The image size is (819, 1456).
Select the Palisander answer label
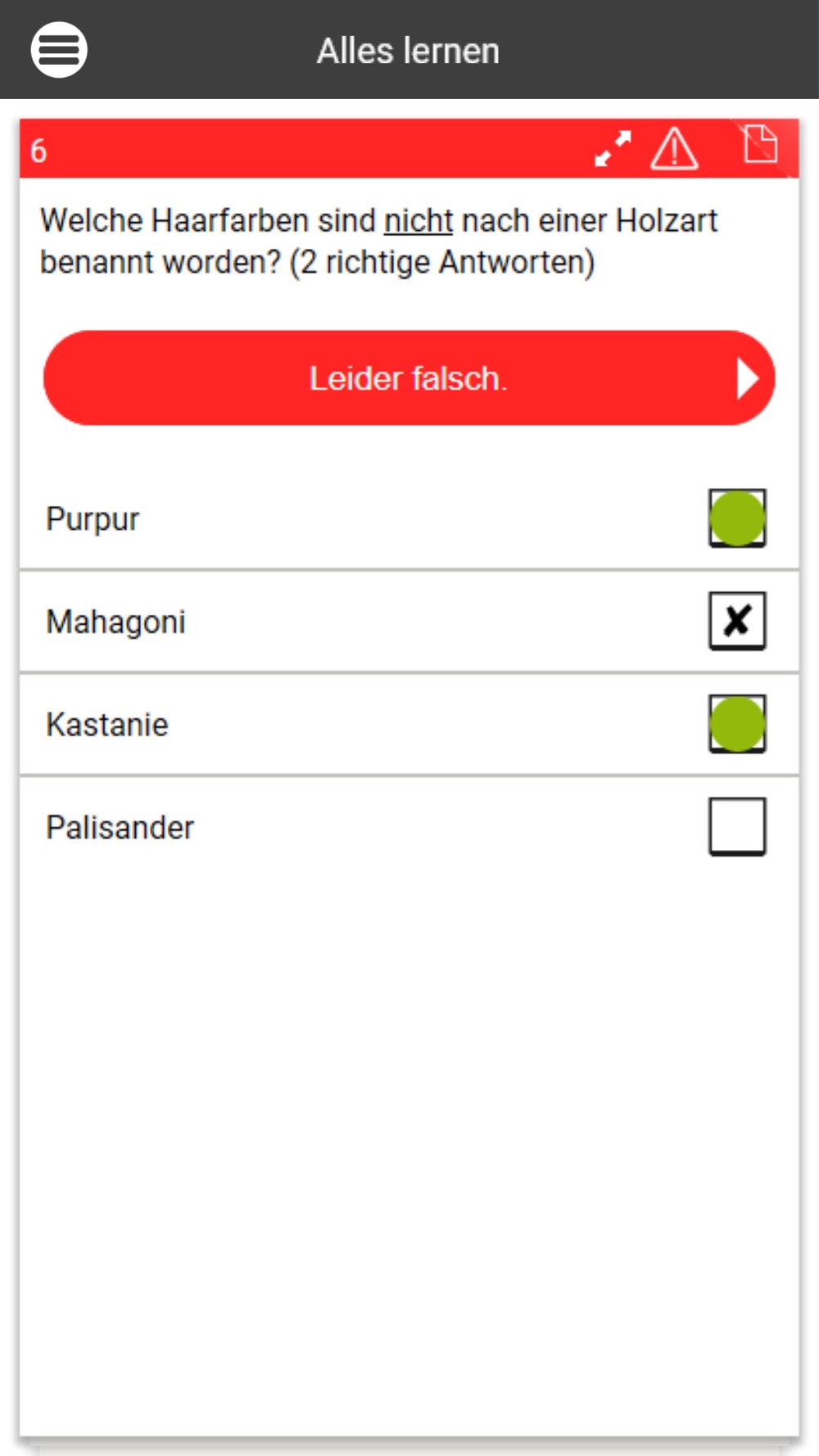point(120,827)
